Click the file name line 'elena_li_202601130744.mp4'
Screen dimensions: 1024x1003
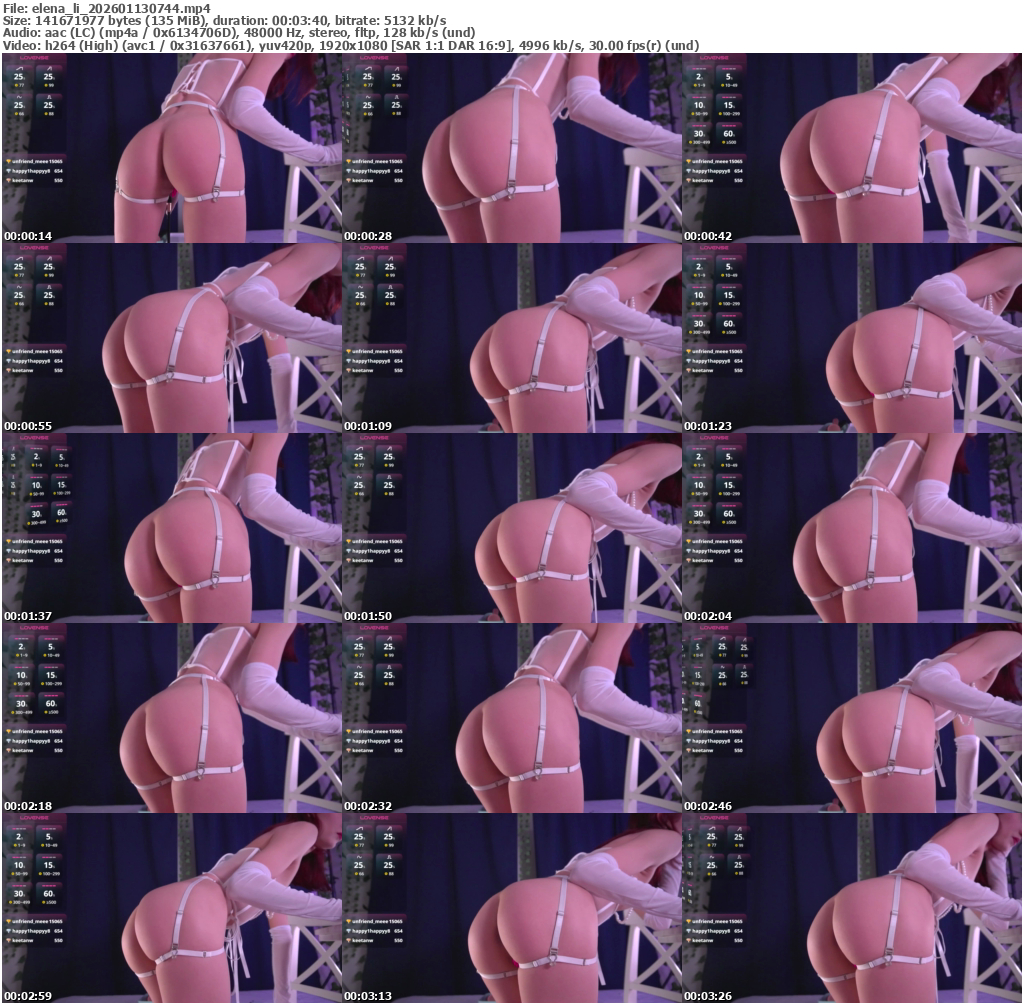pos(107,8)
